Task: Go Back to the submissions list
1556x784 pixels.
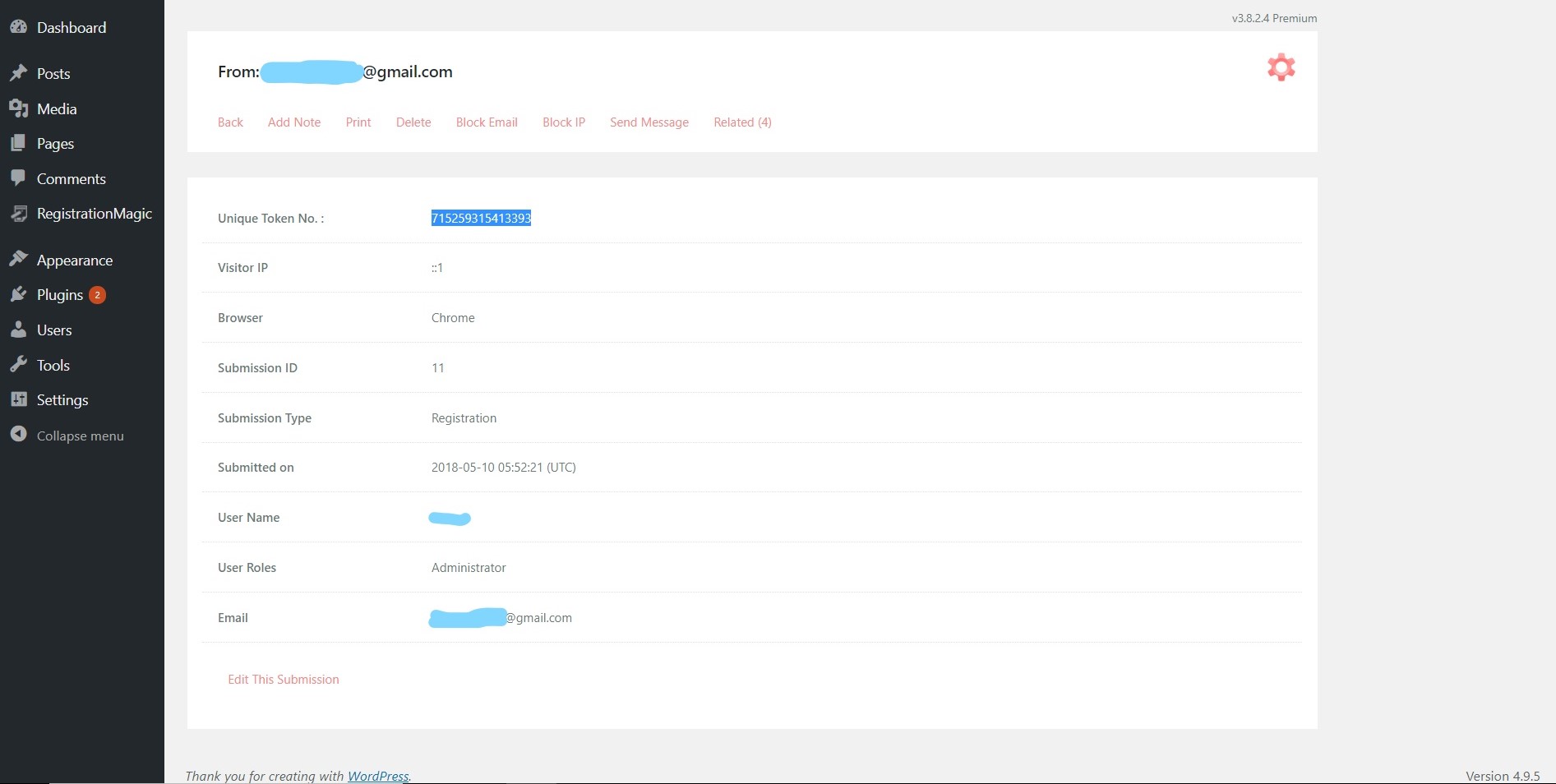Action: 230,122
